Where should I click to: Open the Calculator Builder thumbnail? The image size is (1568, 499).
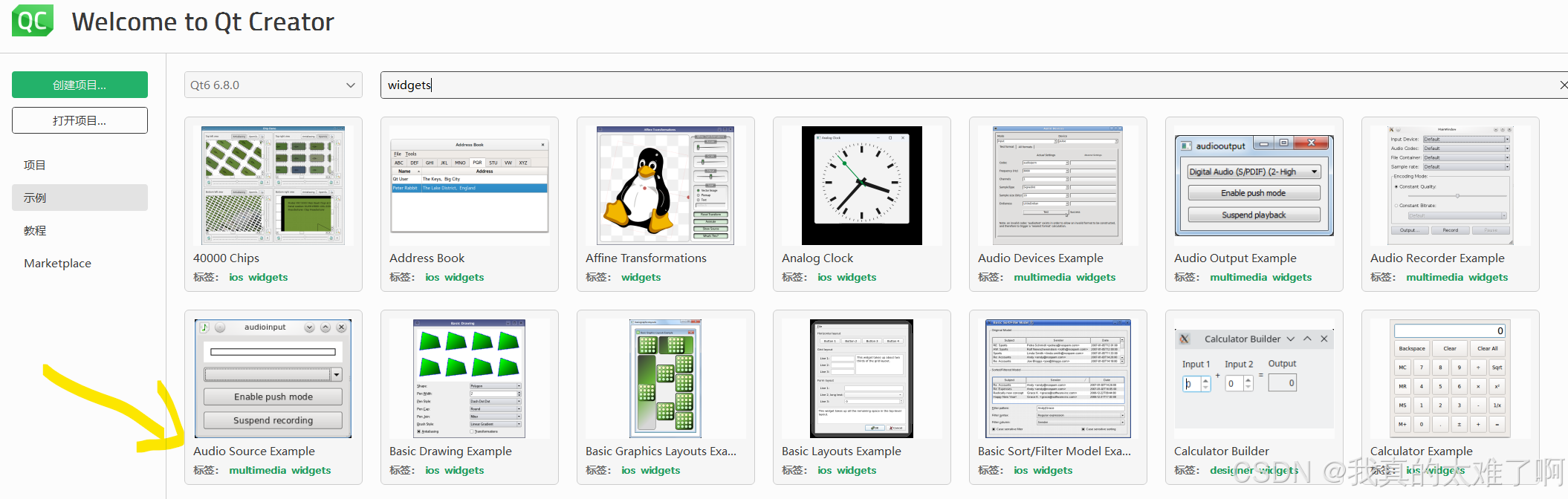pyautogui.click(x=1254, y=379)
